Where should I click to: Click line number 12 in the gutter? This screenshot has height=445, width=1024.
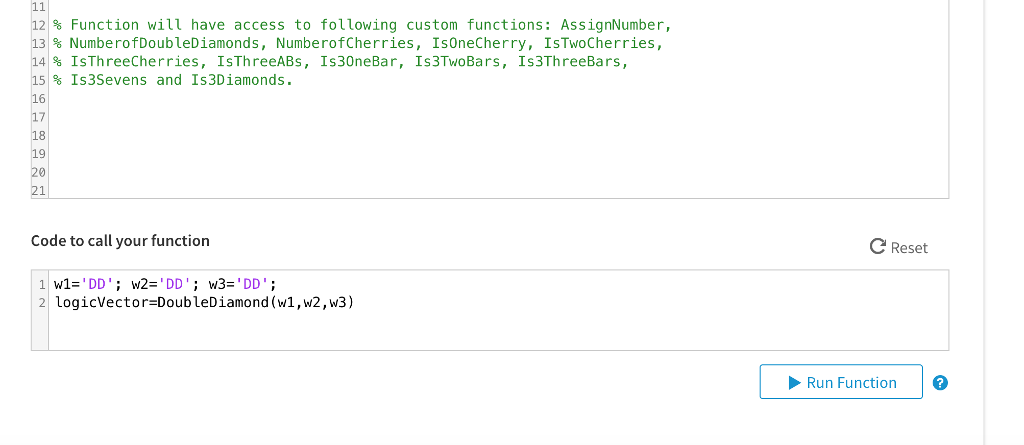[x=39, y=25]
